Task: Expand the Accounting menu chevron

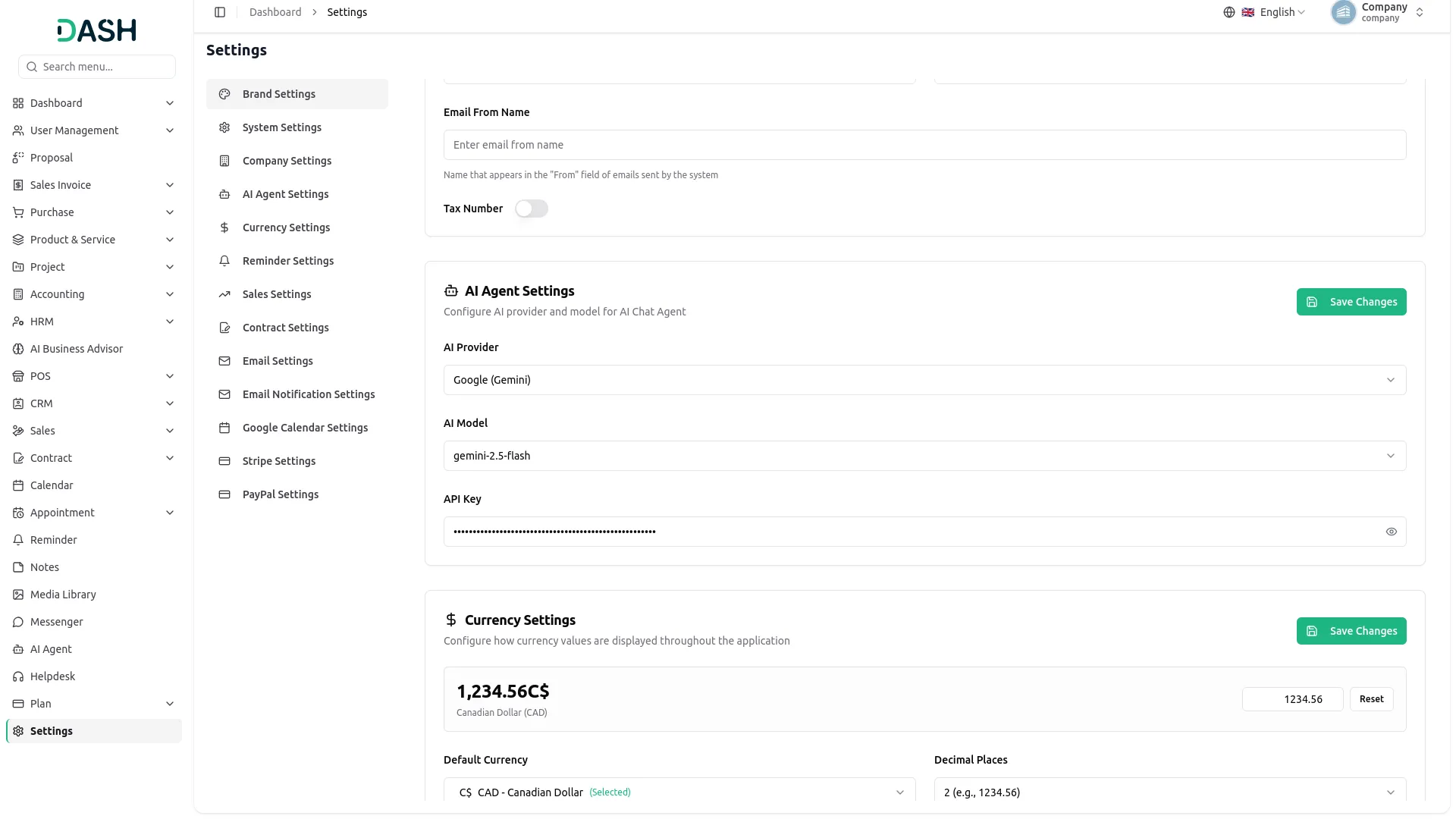Action: pos(170,294)
